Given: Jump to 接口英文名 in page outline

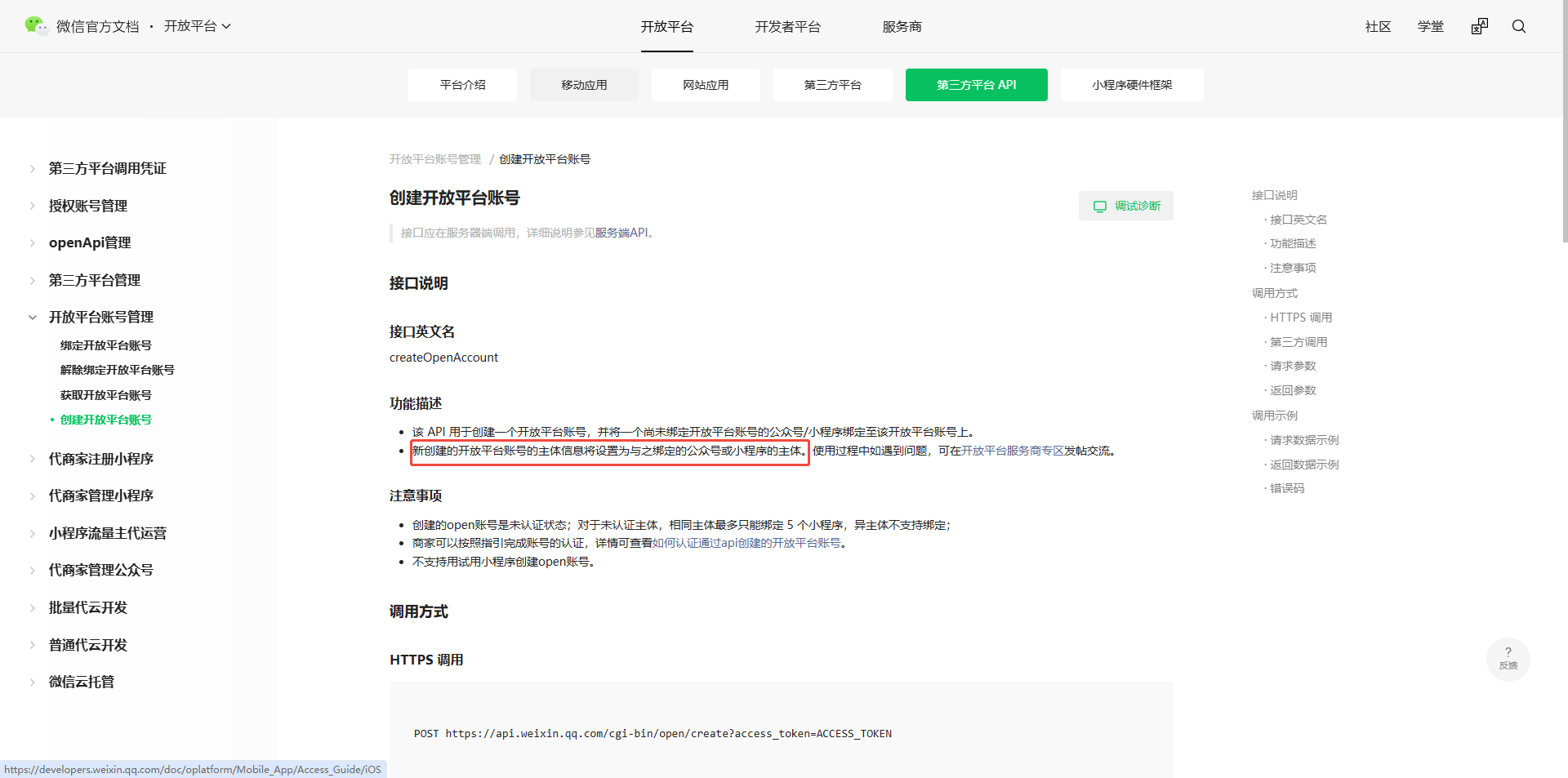Looking at the screenshot, I should click(1298, 220).
